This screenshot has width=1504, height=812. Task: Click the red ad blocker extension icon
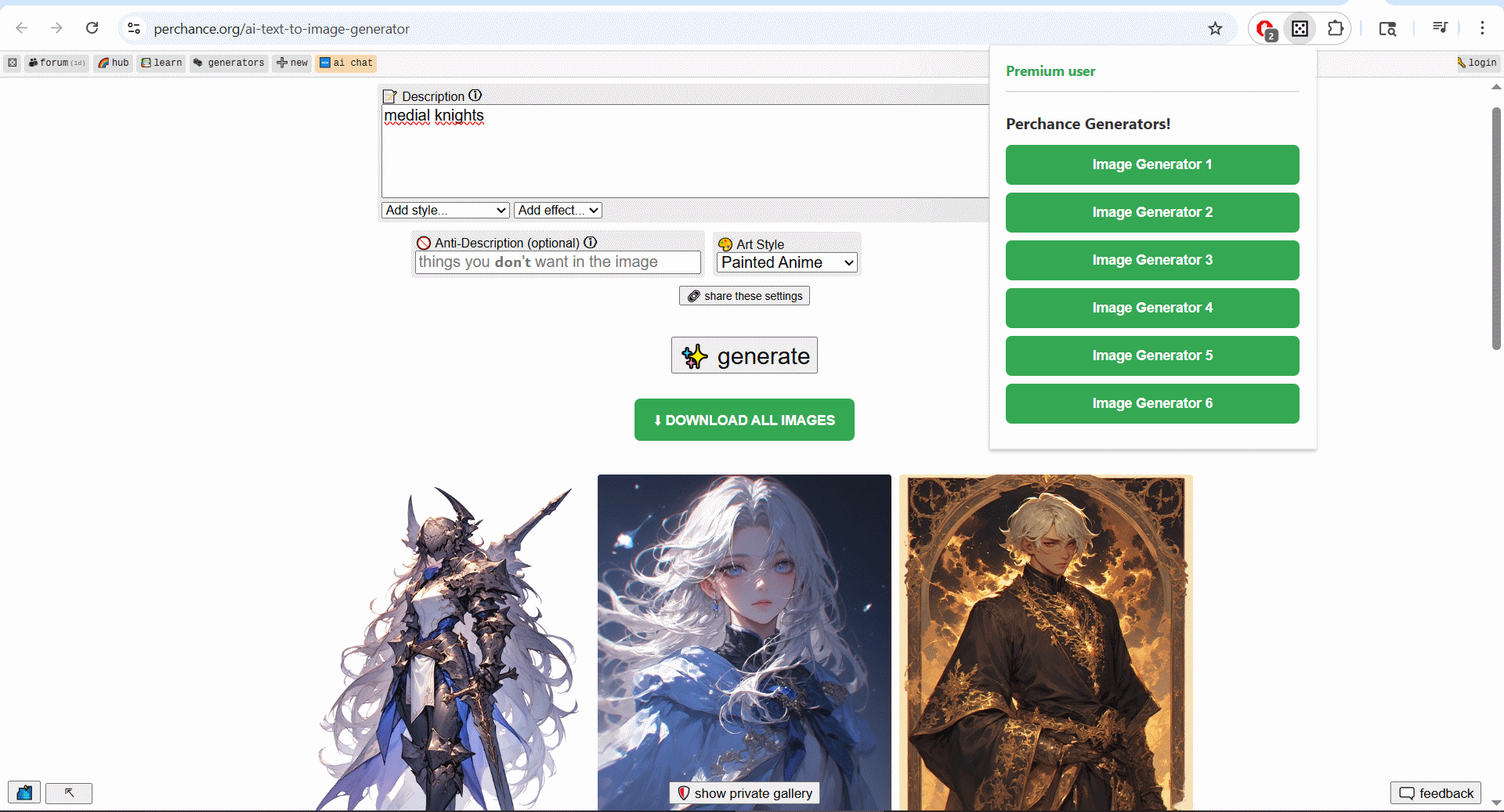pyautogui.click(x=1264, y=29)
